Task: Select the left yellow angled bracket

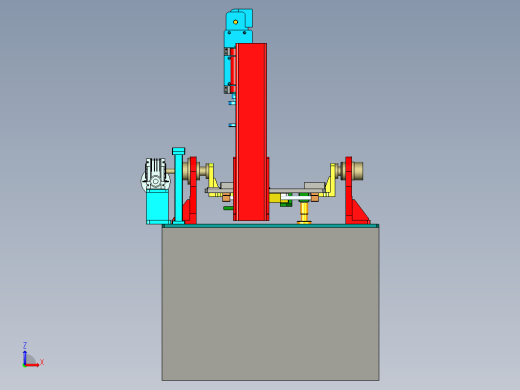Action: pyautogui.click(x=212, y=179)
